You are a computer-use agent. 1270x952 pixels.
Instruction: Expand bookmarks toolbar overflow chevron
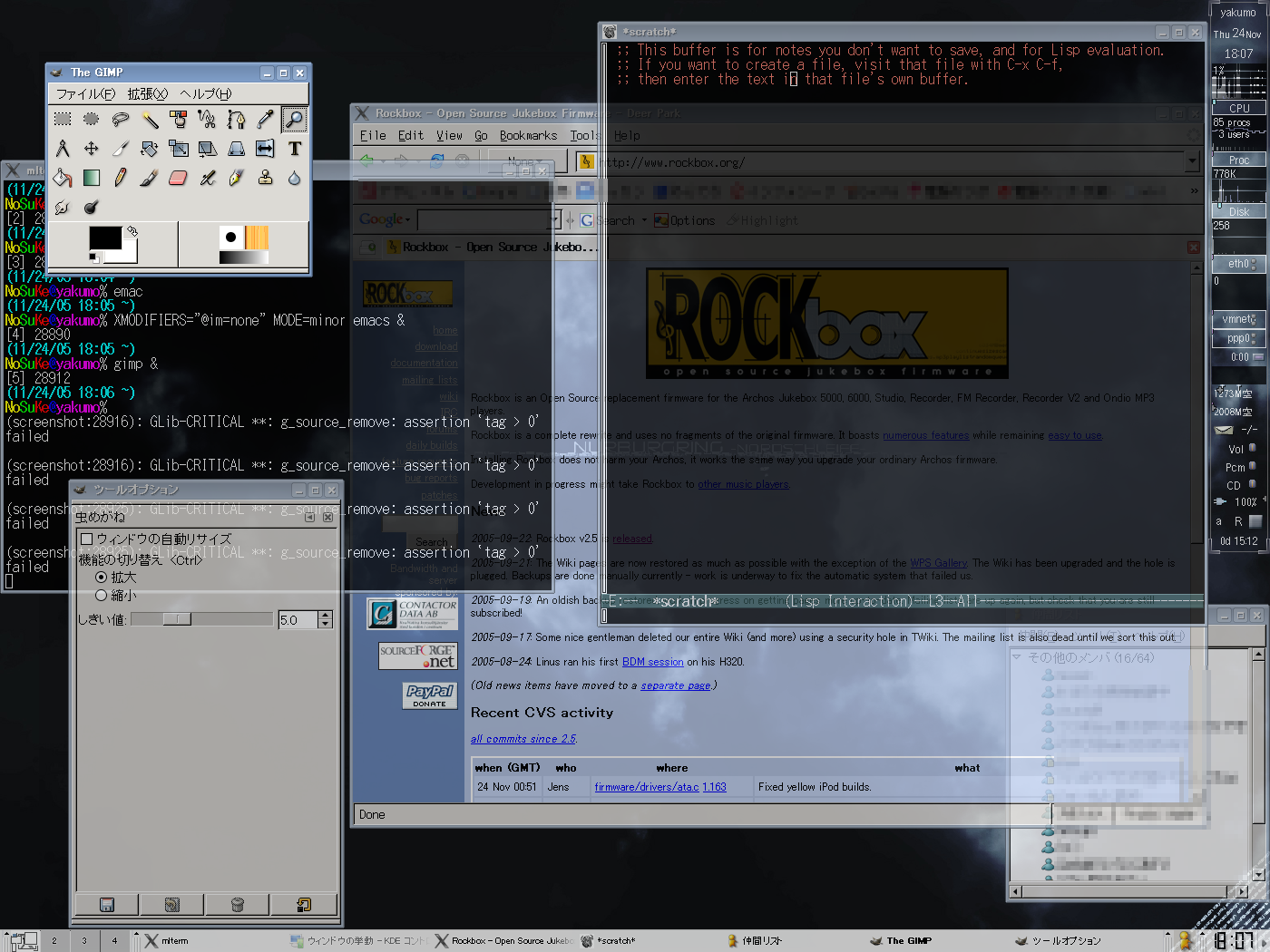[1194, 191]
